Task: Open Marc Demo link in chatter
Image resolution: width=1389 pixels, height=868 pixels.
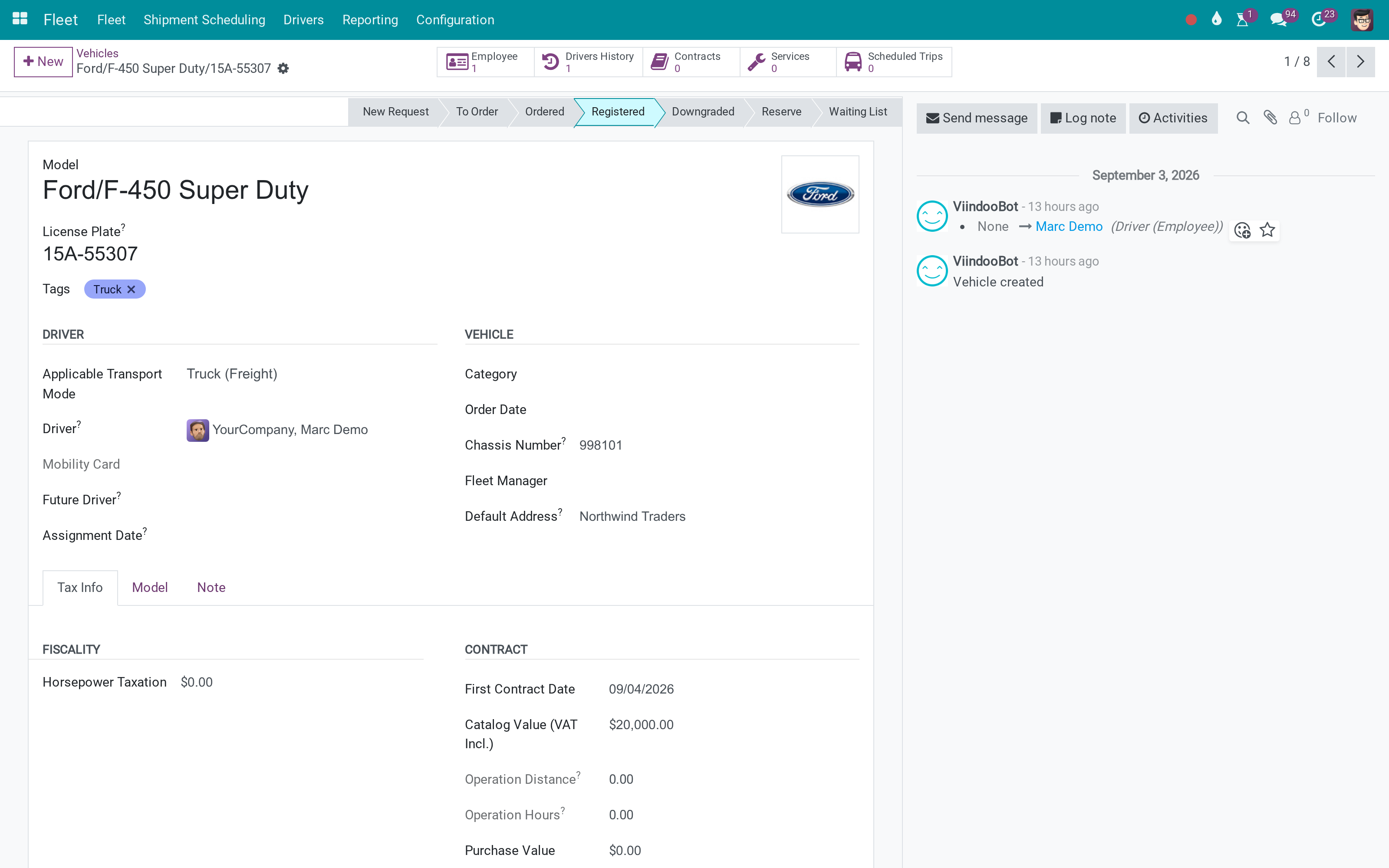Action: (x=1069, y=227)
